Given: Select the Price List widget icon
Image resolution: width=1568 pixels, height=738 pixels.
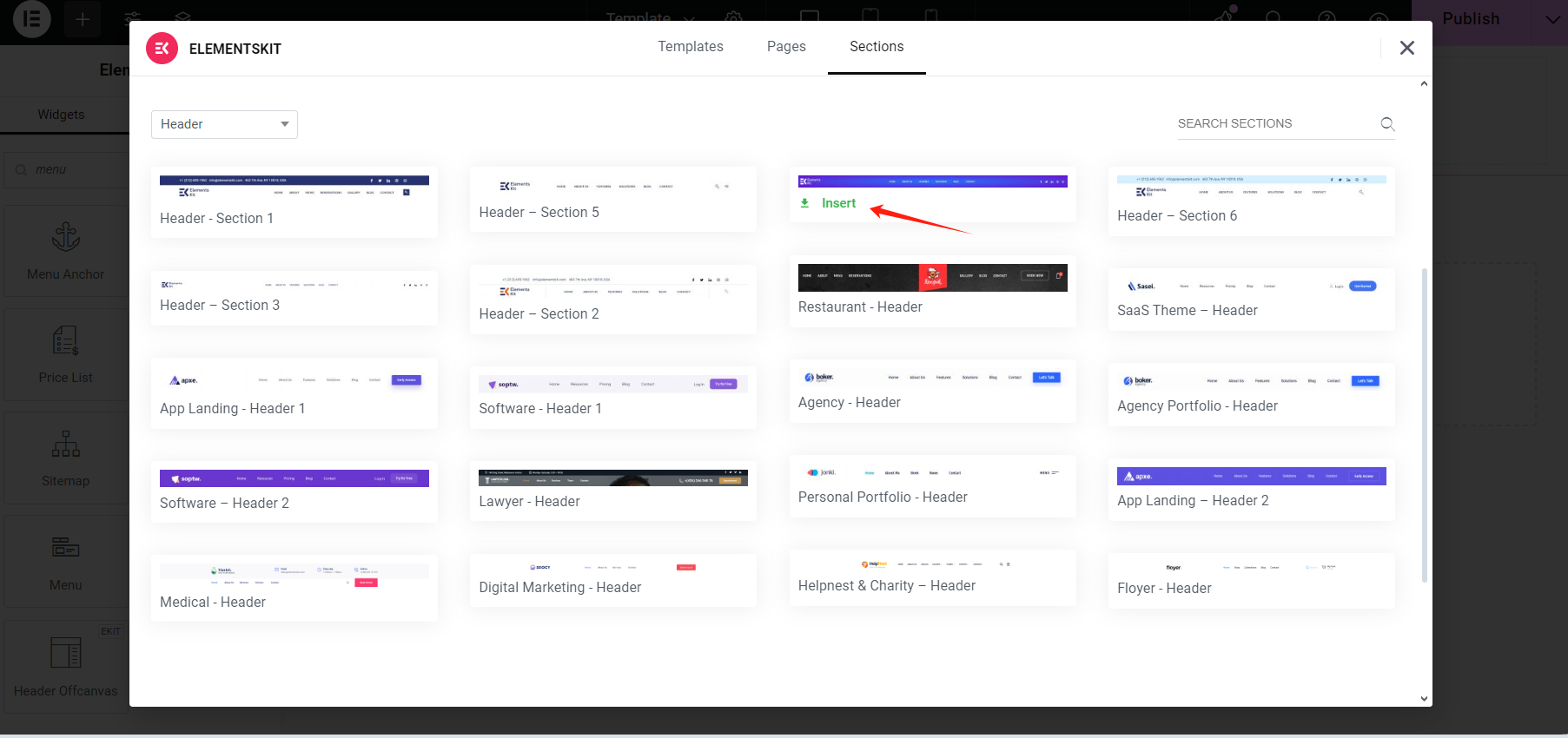Looking at the screenshot, I should (66, 340).
